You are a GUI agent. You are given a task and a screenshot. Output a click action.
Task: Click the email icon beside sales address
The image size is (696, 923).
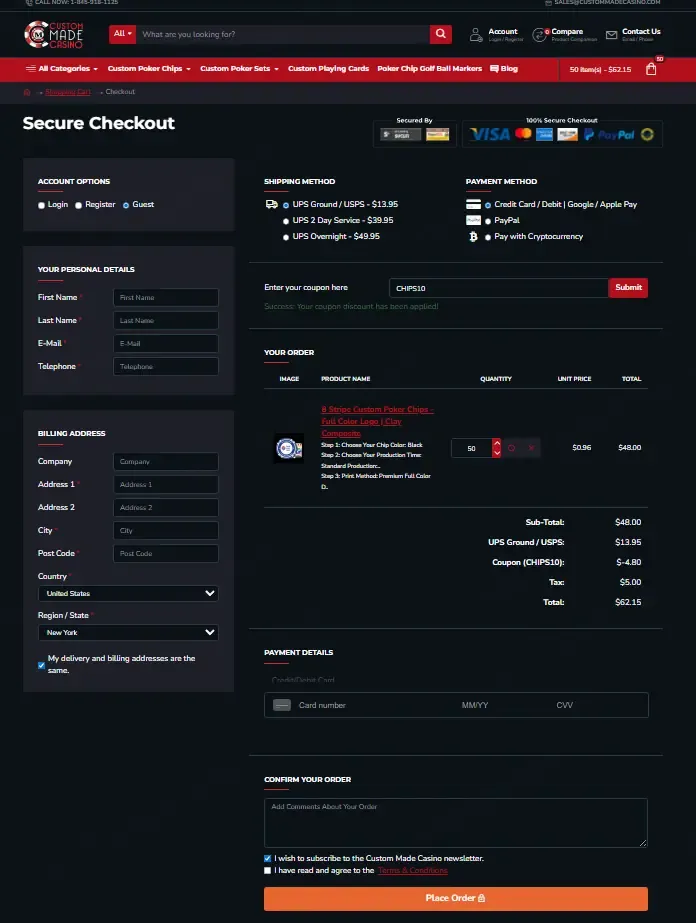point(548,2)
